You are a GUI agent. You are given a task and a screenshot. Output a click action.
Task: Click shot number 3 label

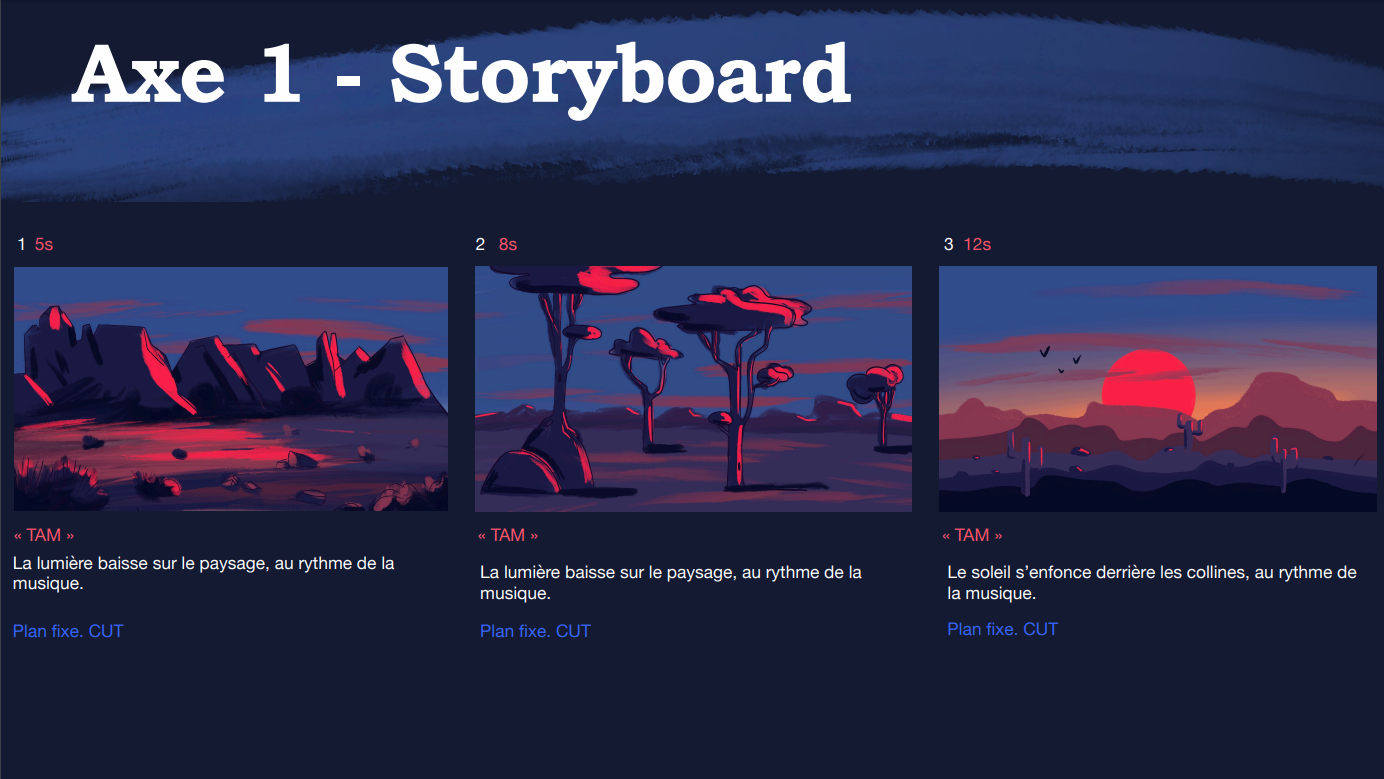point(949,244)
